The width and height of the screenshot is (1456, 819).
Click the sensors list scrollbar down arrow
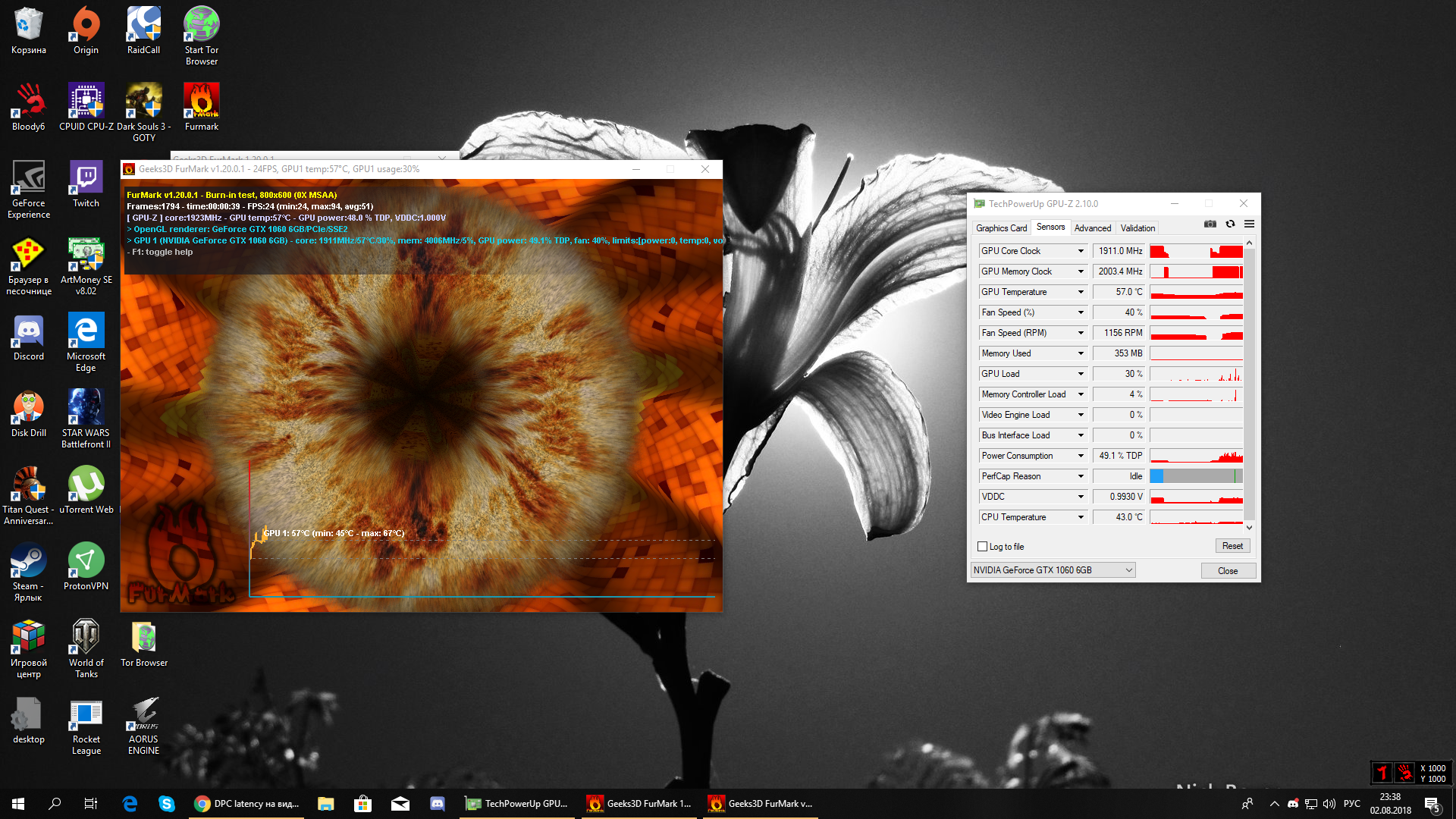[1249, 527]
